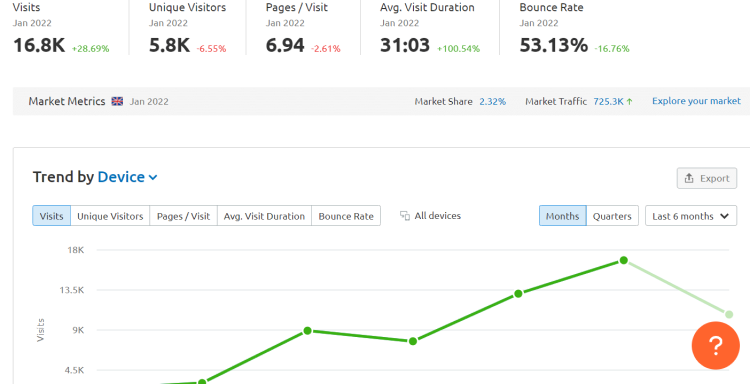Click the 2.32% Market Share value

click(493, 101)
